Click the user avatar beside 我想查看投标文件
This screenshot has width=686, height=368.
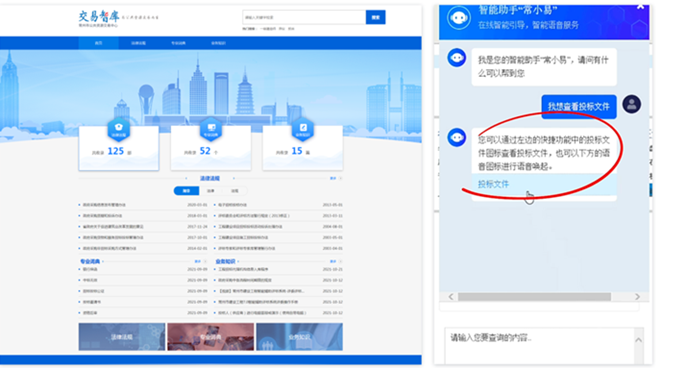tap(631, 104)
